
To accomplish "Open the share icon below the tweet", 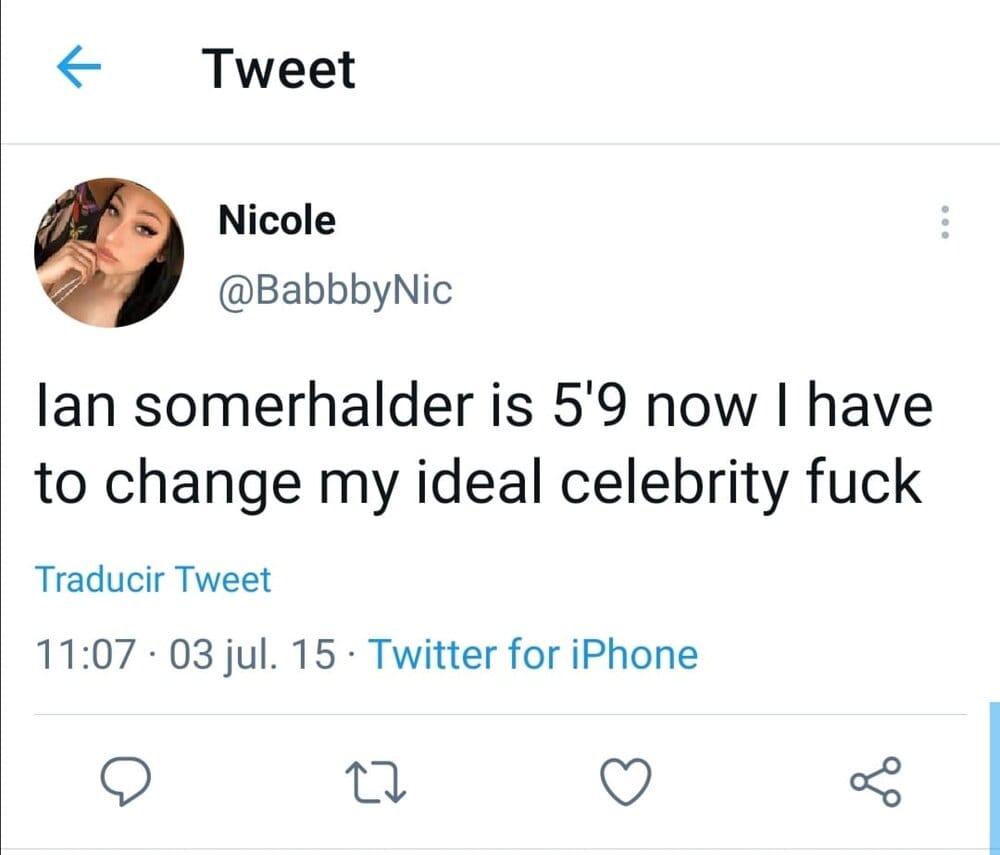I will (x=876, y=781).
